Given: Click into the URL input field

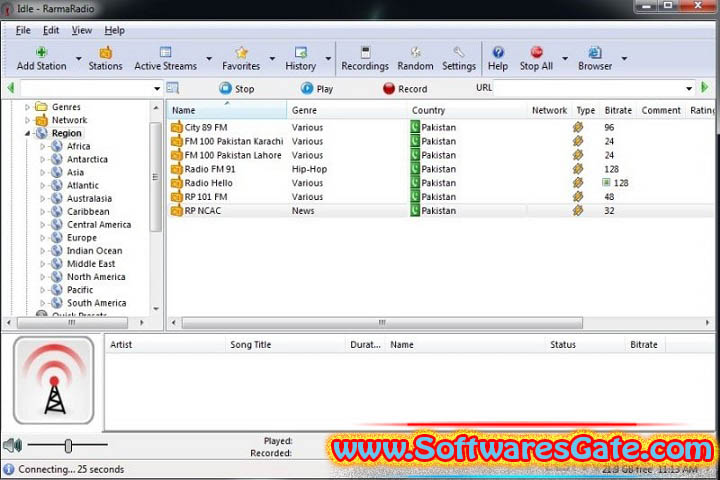Looking at the screenshot, I should point(589,88).
